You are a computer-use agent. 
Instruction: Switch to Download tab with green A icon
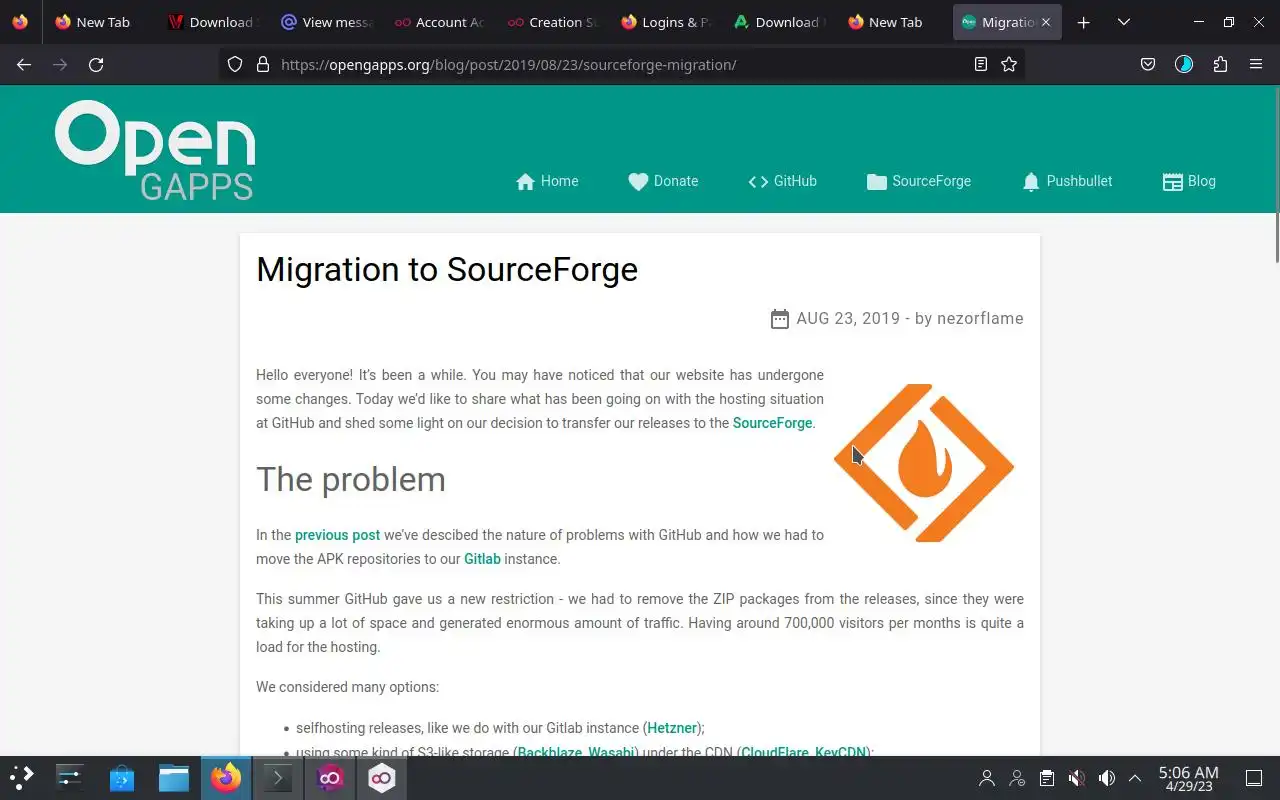[x=779, y=22]
